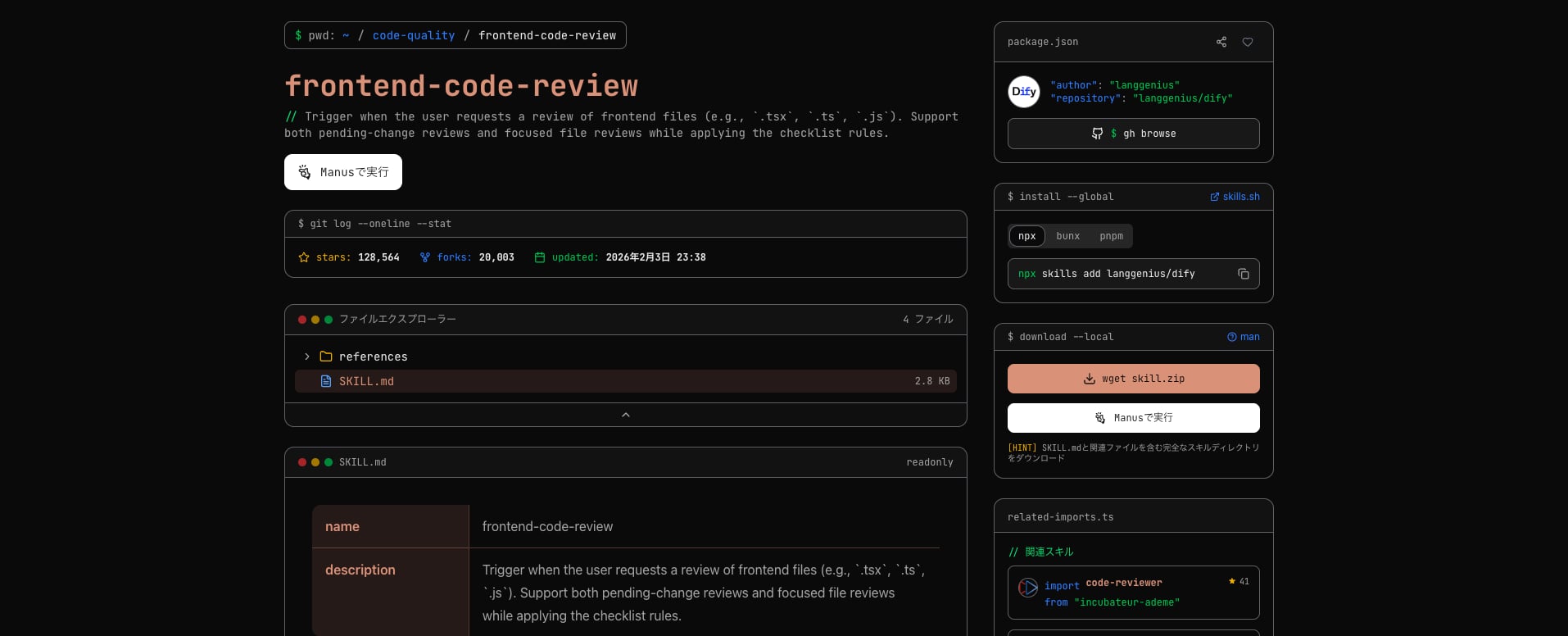The width and height of the screenshot is (1568, 636).
Task: Open the skills.sh external link
Action: 1235,197
